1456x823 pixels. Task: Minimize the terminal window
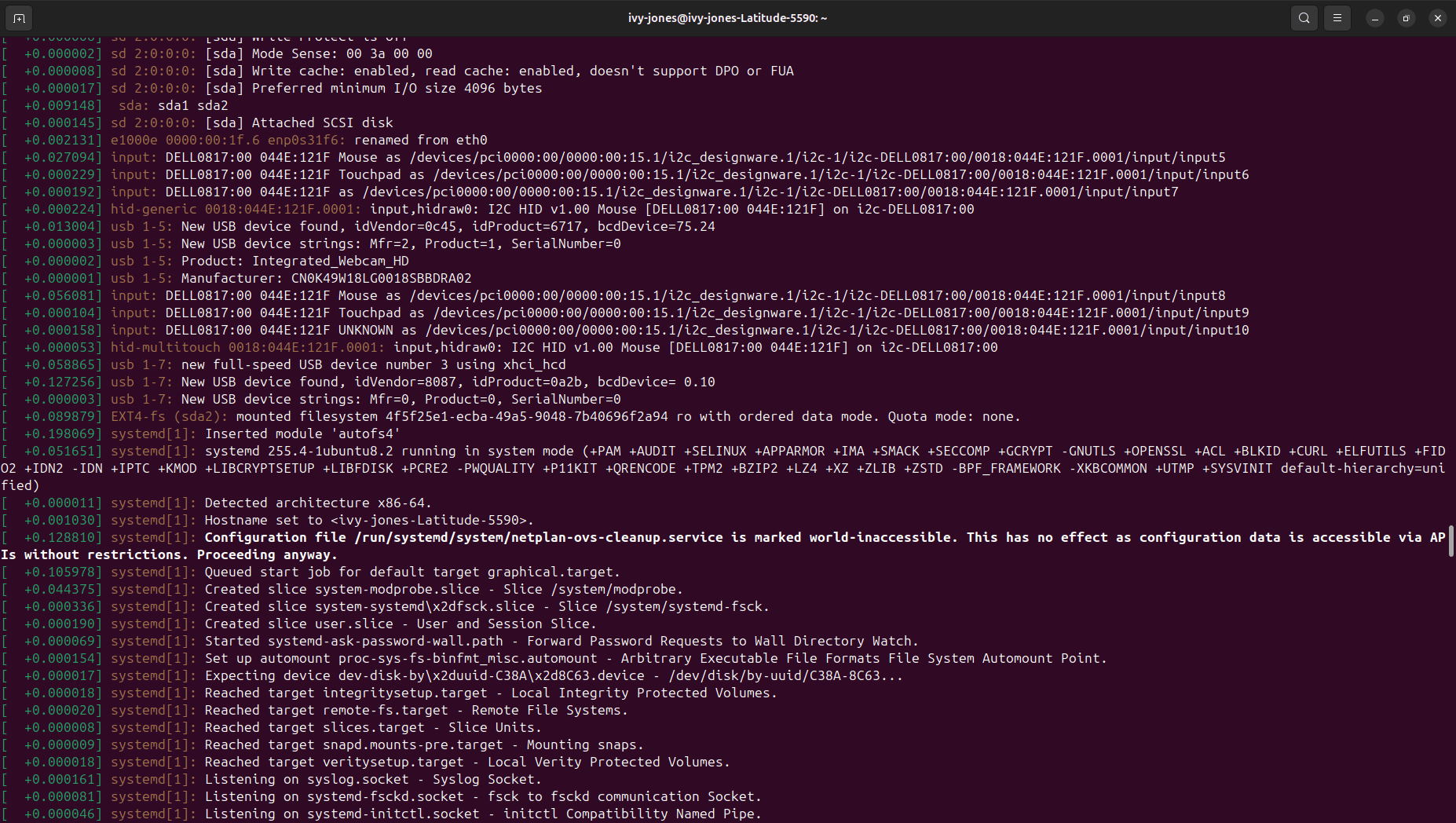coord(1375,18)
